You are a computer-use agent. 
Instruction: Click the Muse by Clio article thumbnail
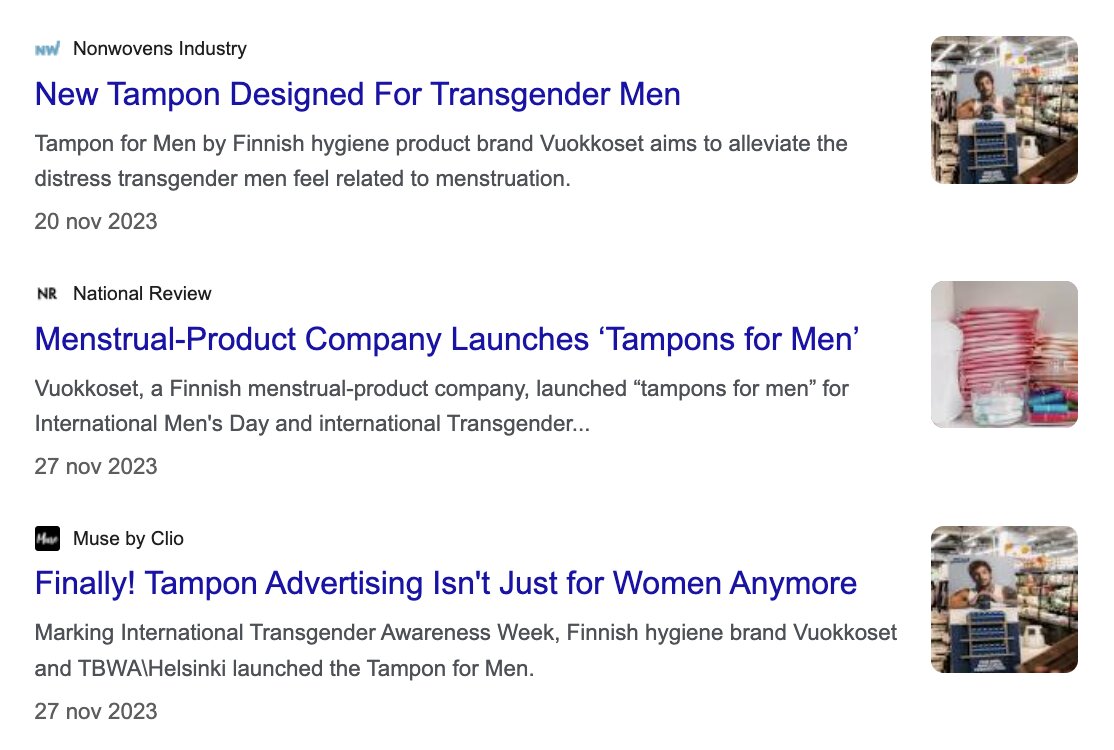(x=1004, y=599)
